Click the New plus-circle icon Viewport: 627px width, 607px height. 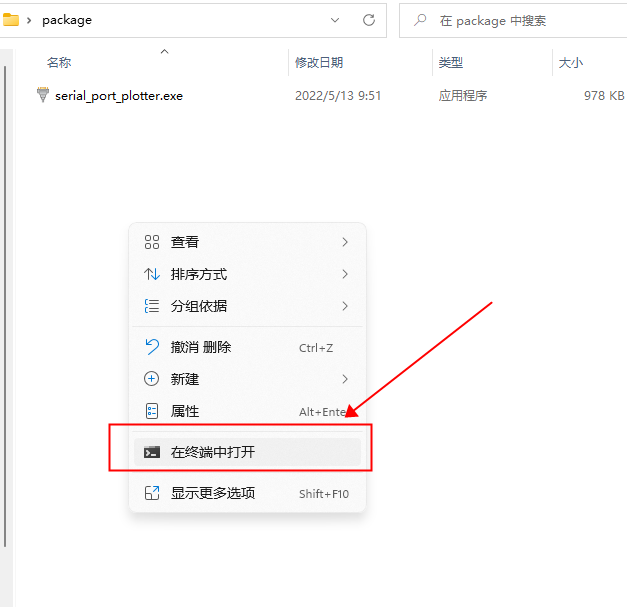[152, 379]
